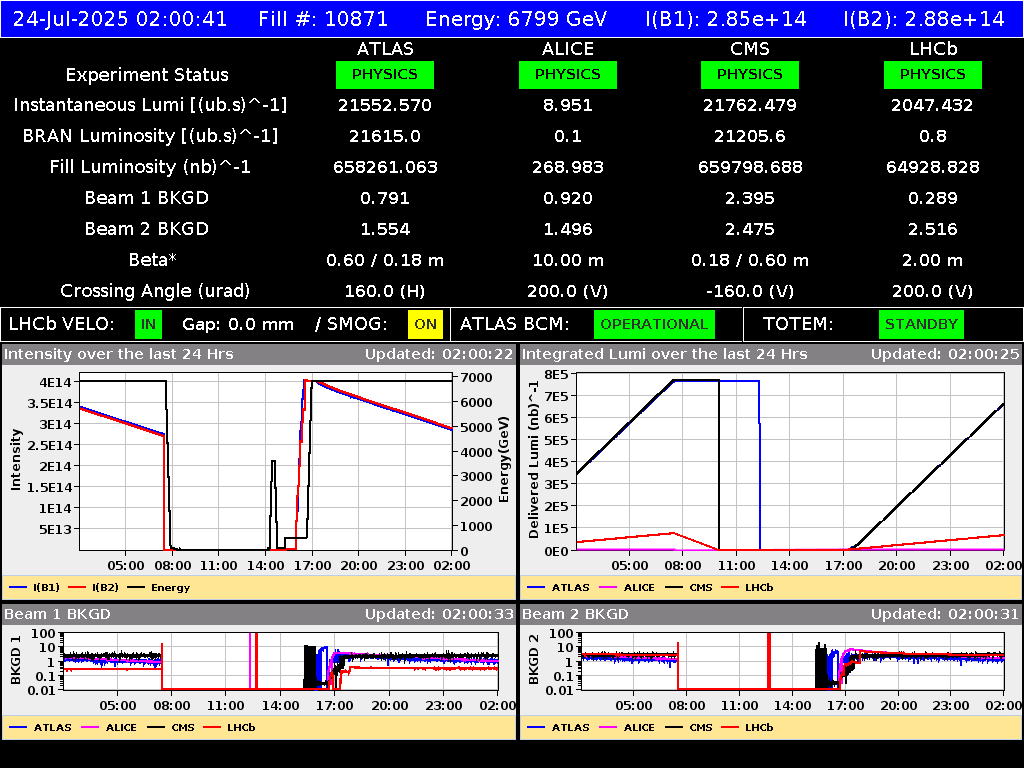Click the SMOG ON yellow indicator
This screenshot has height=768, width=1024.
[x=425, y=325]
